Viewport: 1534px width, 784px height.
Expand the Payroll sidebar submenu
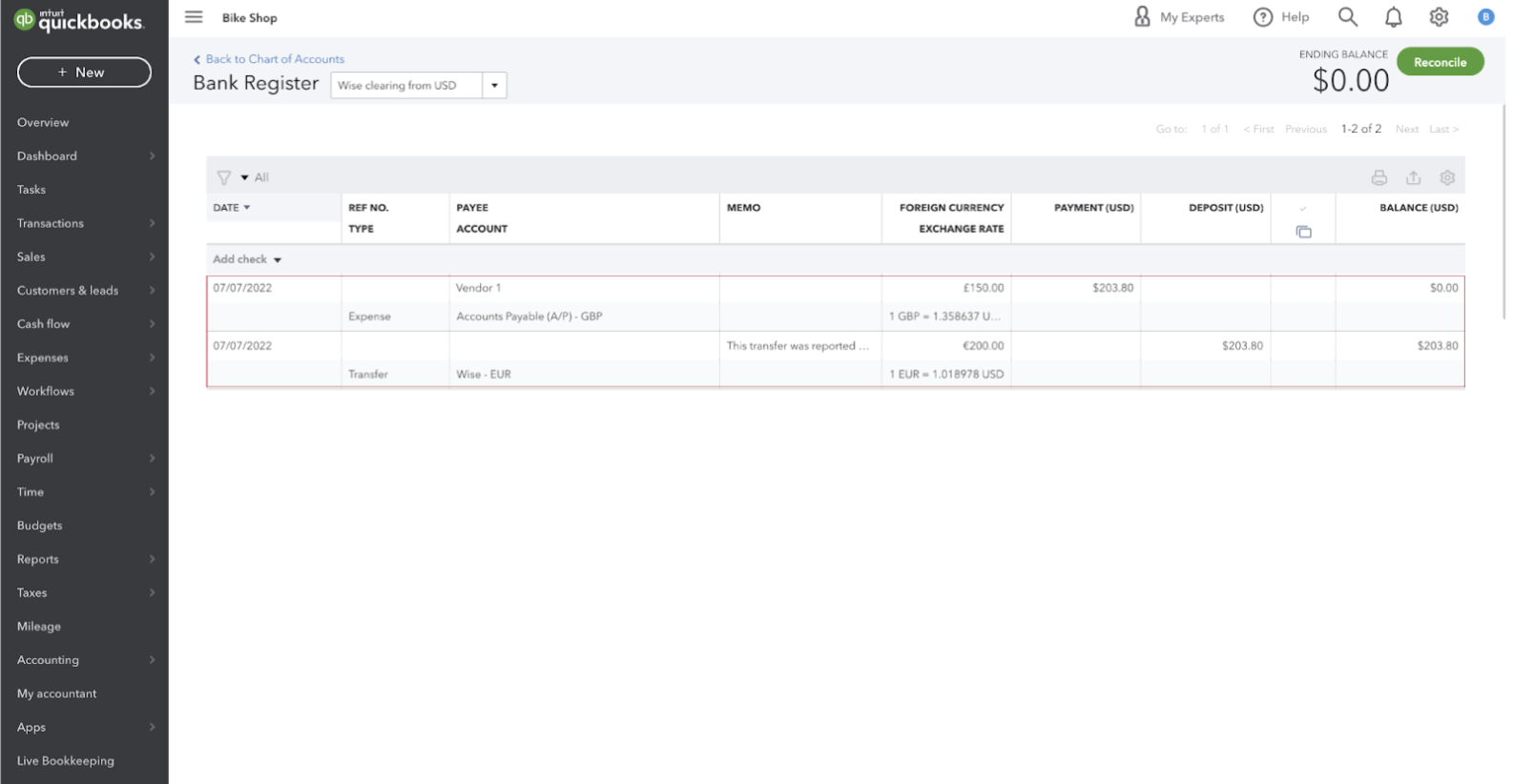[x=152, y=459]
